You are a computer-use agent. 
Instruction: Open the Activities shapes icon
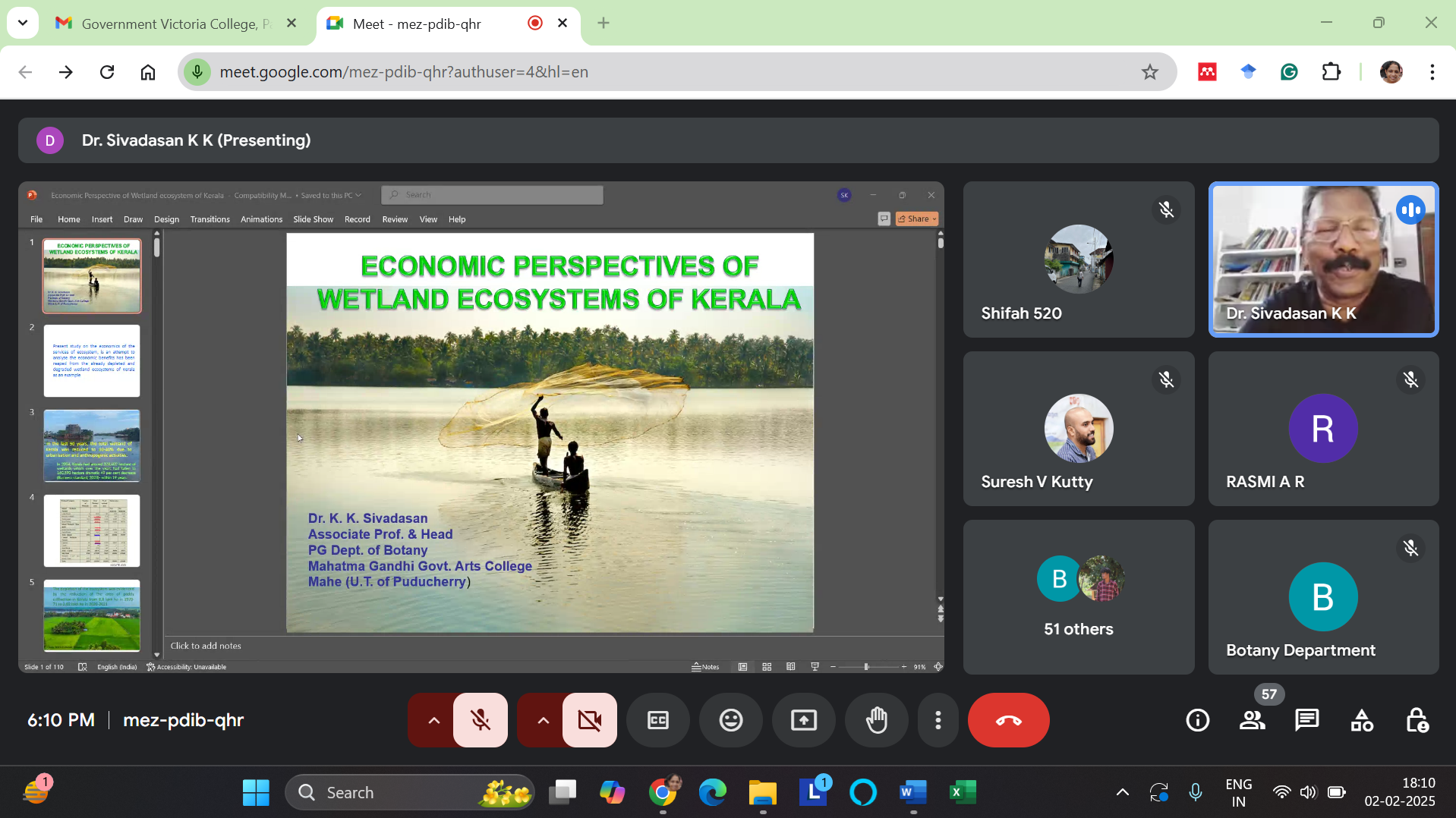[x=1362, y=720]
